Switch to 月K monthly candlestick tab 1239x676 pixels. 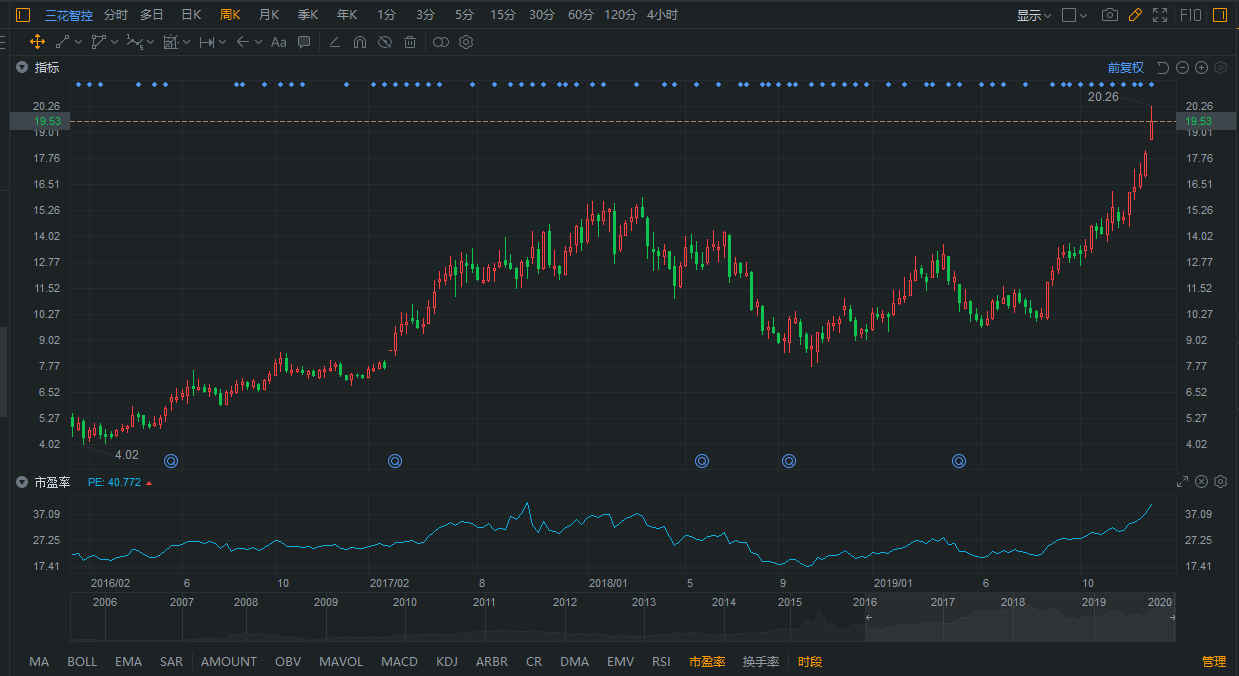click(269, 15)
